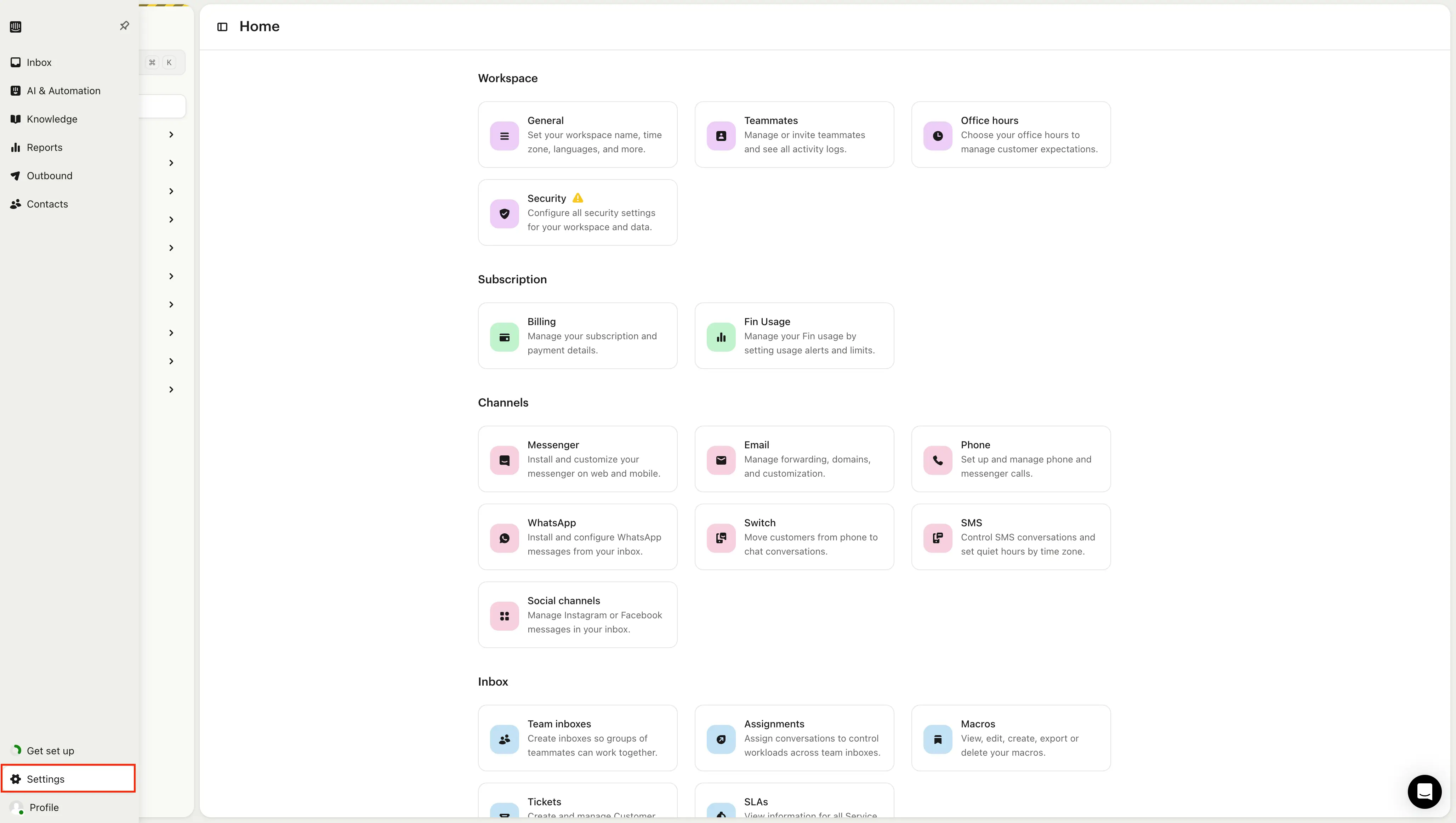Open the WhatsApp channel icon
This screenshot has width=1456, height=823.
504,538
